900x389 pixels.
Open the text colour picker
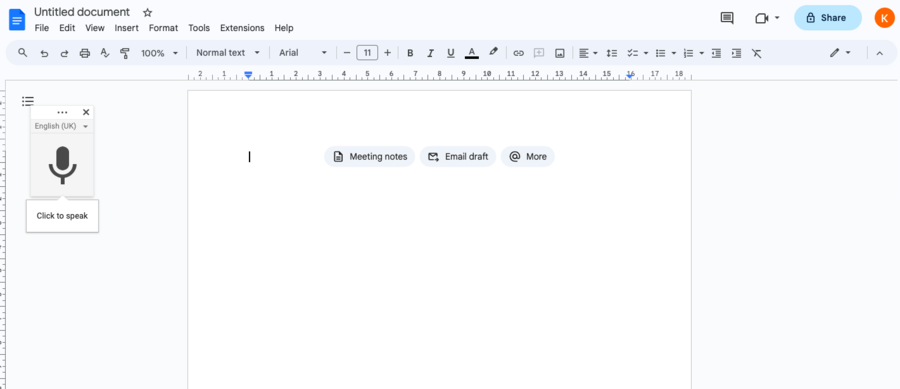[471, 53]
